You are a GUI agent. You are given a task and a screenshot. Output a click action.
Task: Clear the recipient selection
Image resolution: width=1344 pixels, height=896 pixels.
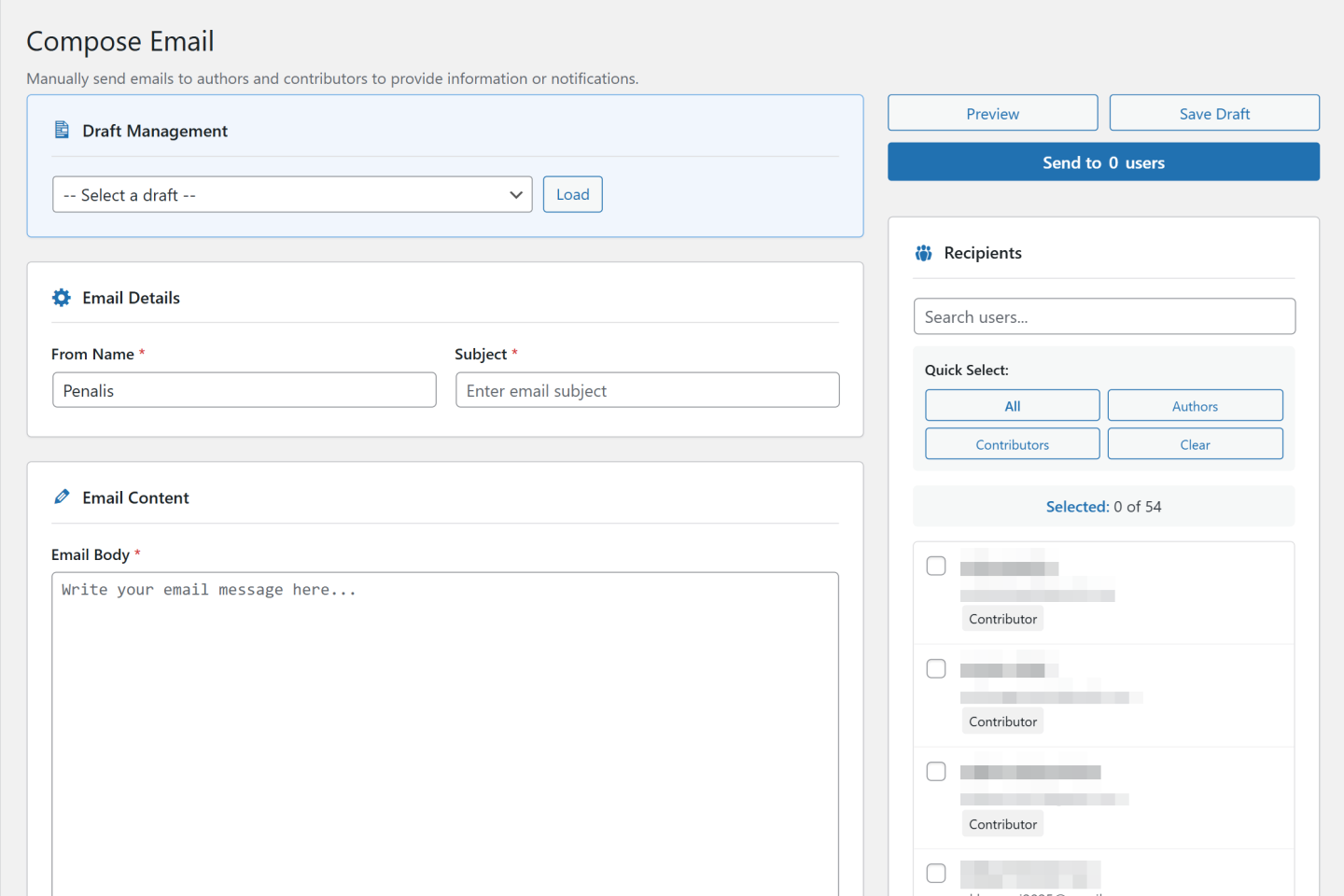(x=1196, y=444)
